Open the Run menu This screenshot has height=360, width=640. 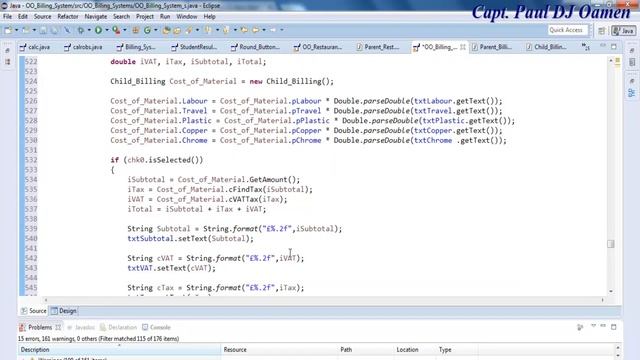[x=165, y=16]
